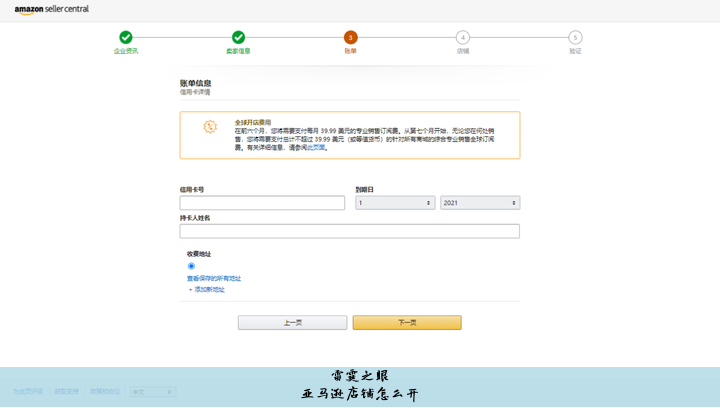Click the step 4 店铺 circle
The height and width of the screenshot is (408, 720).
[462, 38]
